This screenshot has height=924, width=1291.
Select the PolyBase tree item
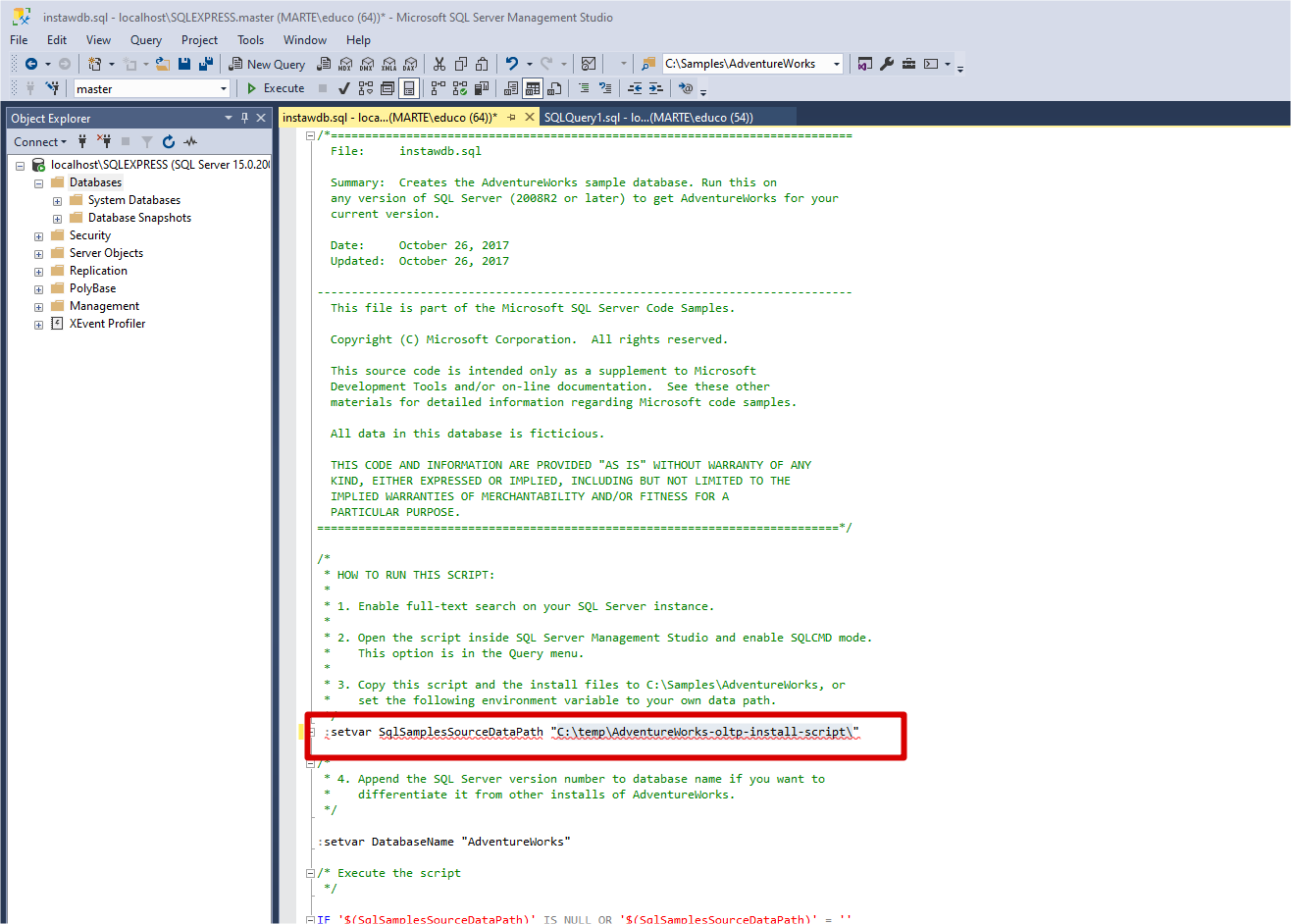pyautogui.click(x=92, y=288)
